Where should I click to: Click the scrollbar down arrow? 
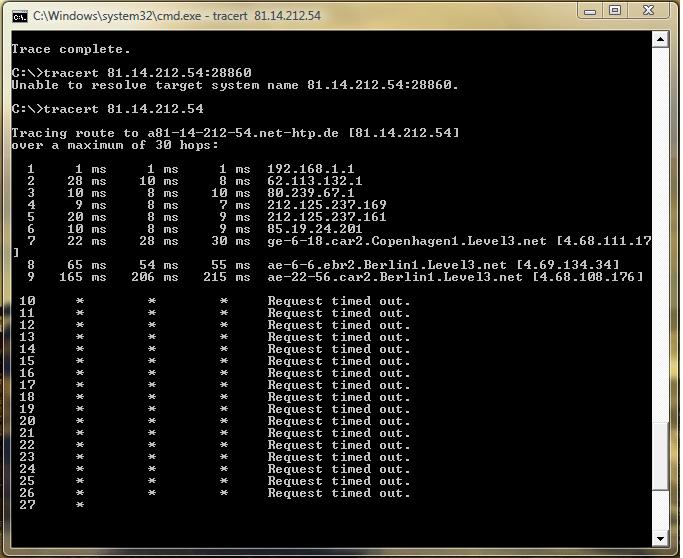(x=660, y=539)
